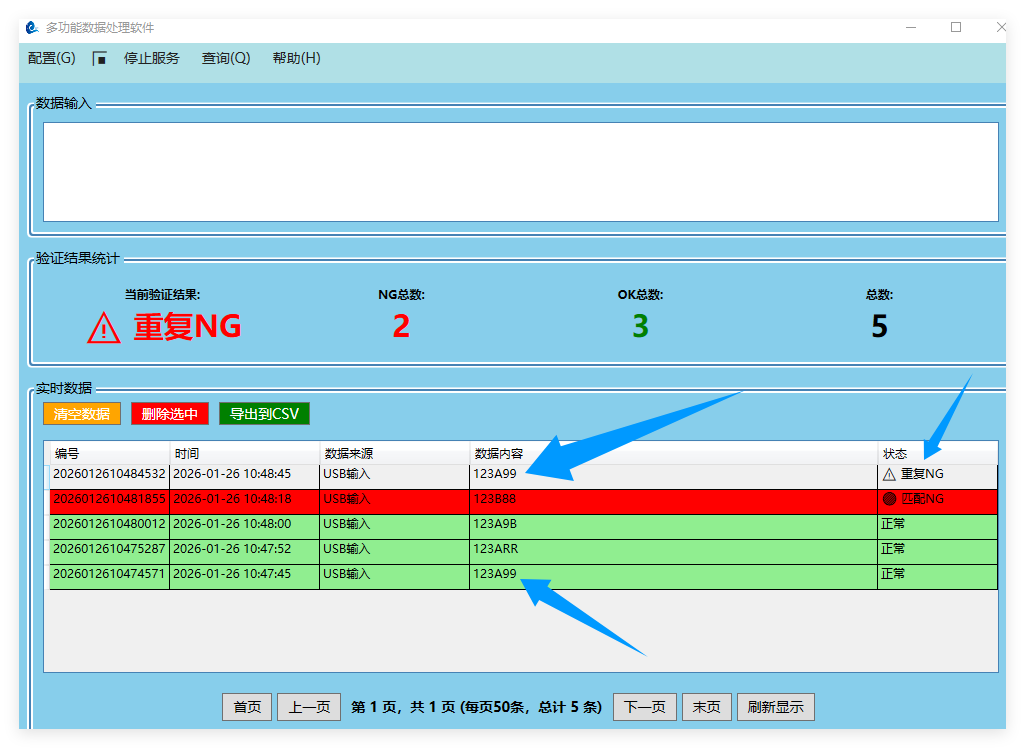The image size is (1025, 748).
Task: Click the 上一页 previous page button
Action: click(309, 707)
